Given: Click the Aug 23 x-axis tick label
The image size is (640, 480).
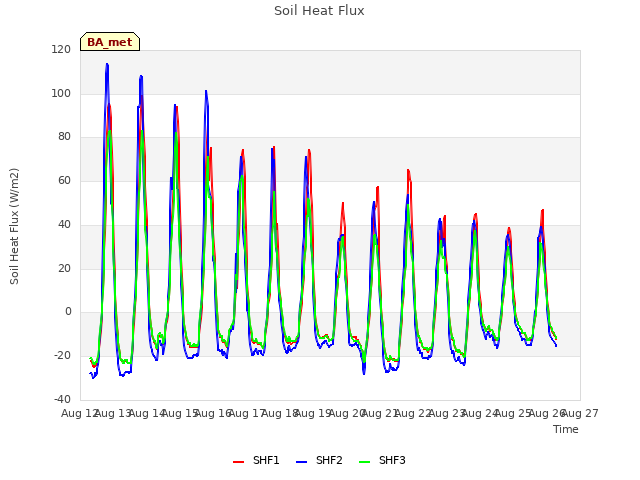Looking at the screenshot, I should click(447, 413).
